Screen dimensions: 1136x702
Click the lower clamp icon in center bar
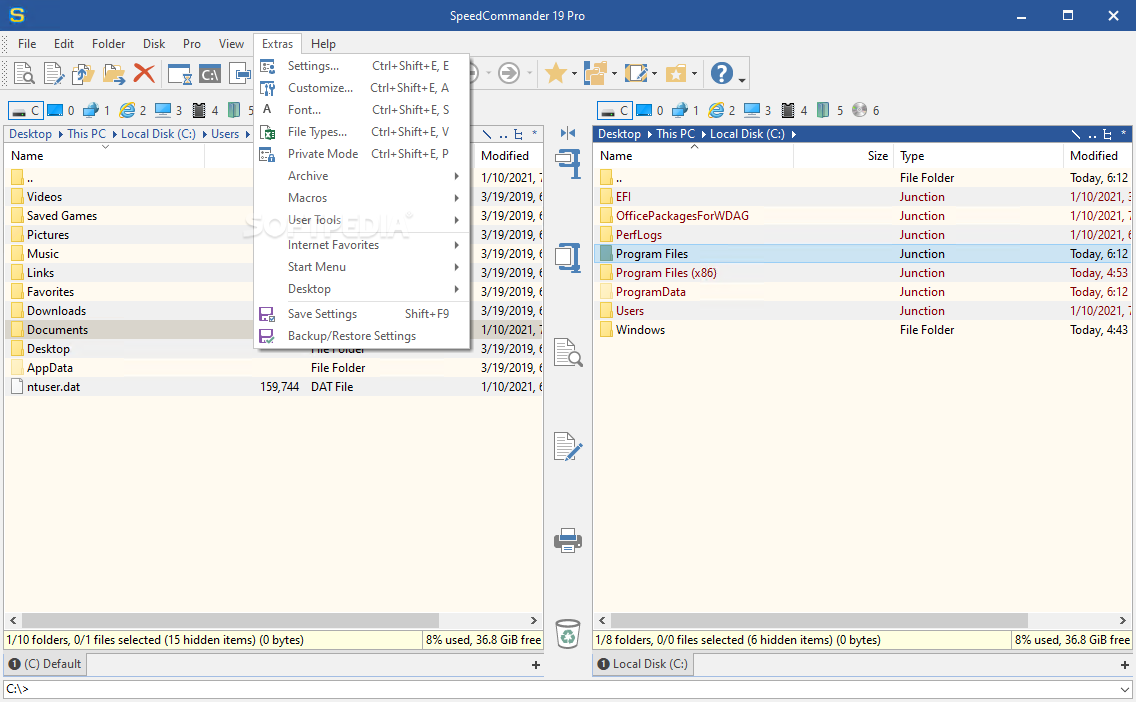[x=568, y=257]
